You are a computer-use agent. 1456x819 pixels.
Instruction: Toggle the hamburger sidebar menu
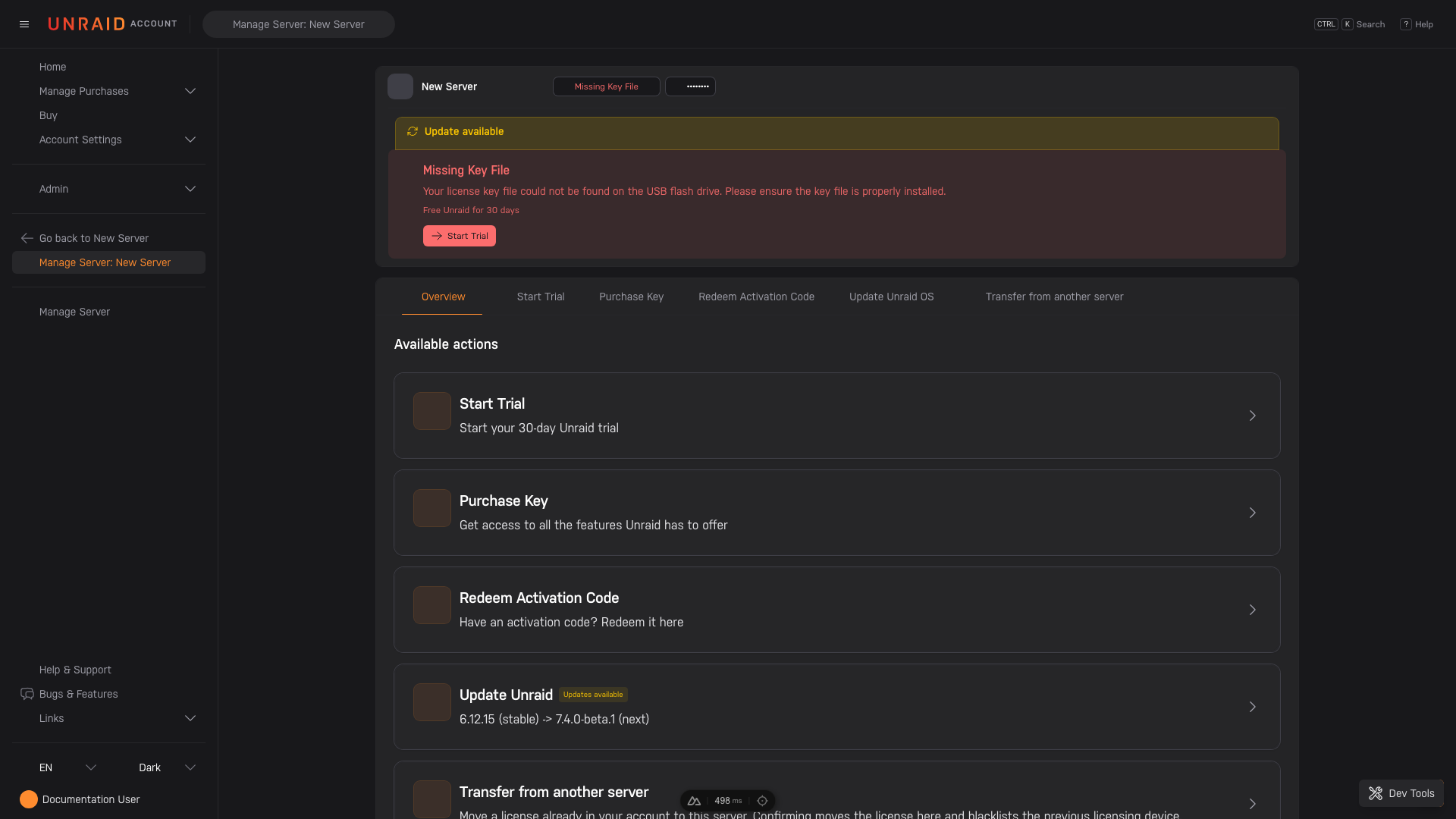click(x=24, y=24)
